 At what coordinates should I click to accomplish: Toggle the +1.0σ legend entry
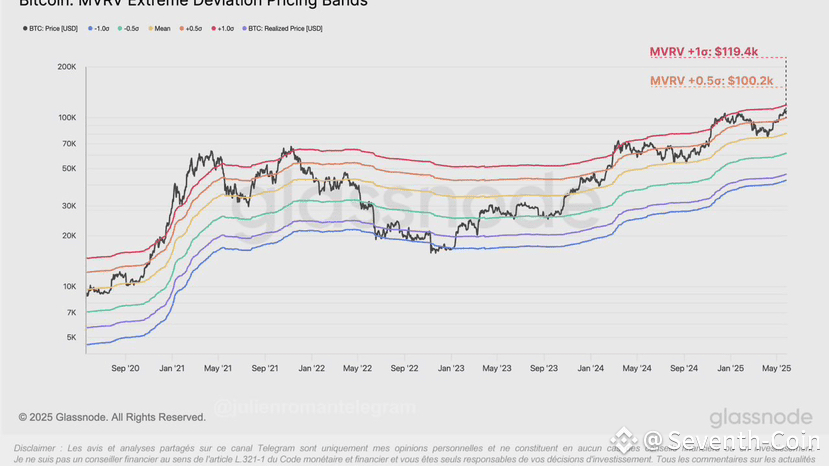[223, 29]
